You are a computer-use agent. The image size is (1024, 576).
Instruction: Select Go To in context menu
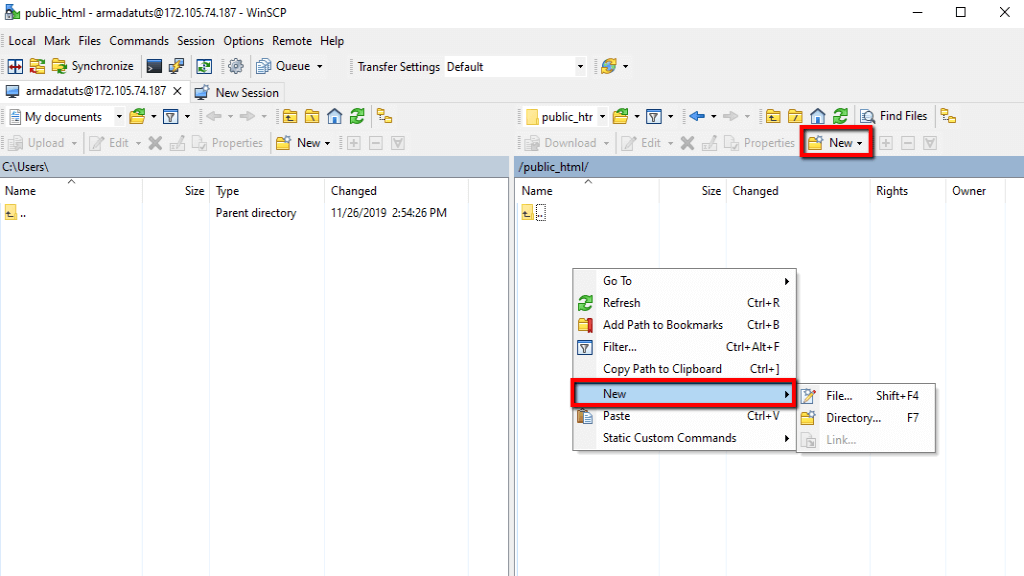(x=684, y=281)
